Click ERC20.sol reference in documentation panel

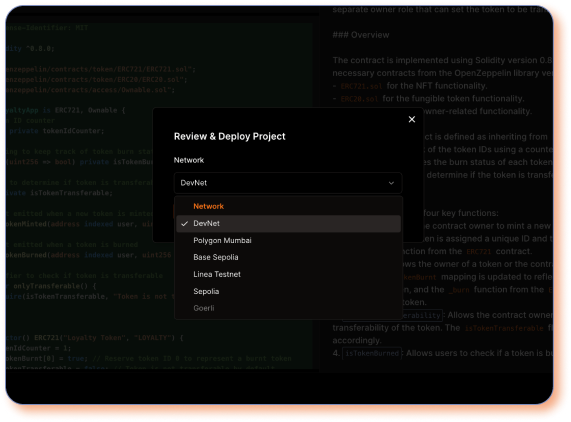[359, 99]
